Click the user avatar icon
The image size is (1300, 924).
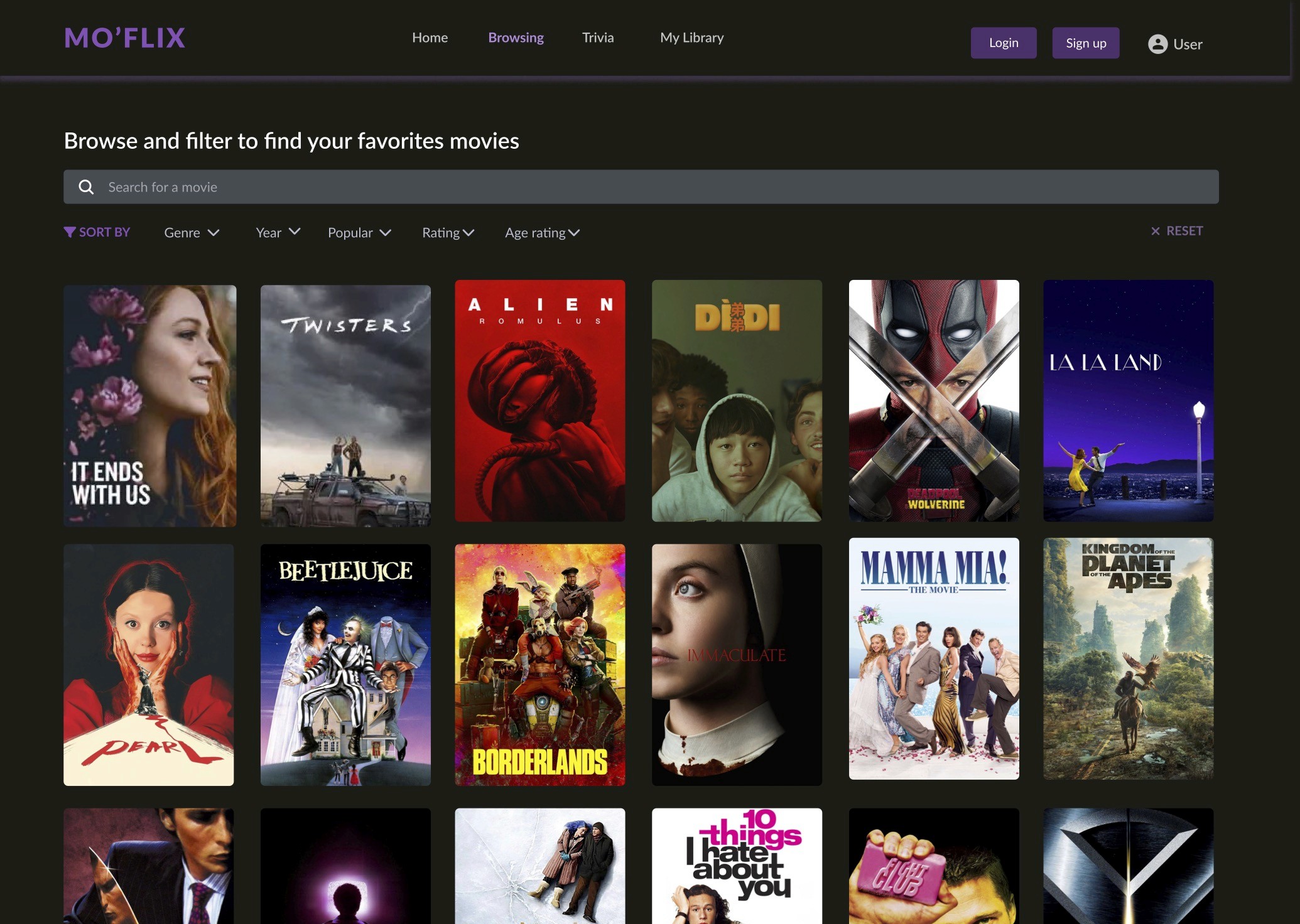(x=1157, y=44)
